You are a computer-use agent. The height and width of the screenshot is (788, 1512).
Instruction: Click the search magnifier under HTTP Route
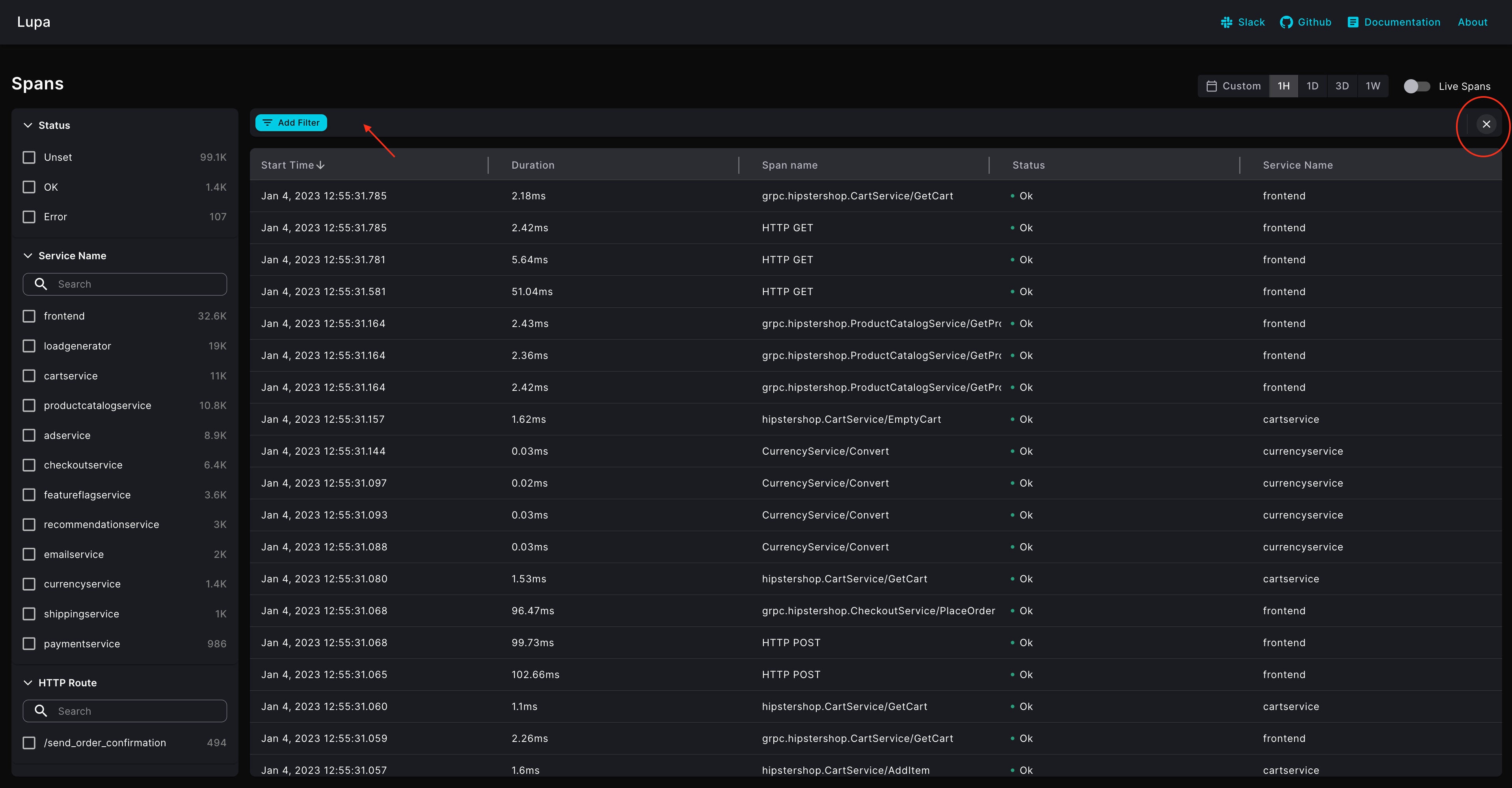[x=41, y=710]
